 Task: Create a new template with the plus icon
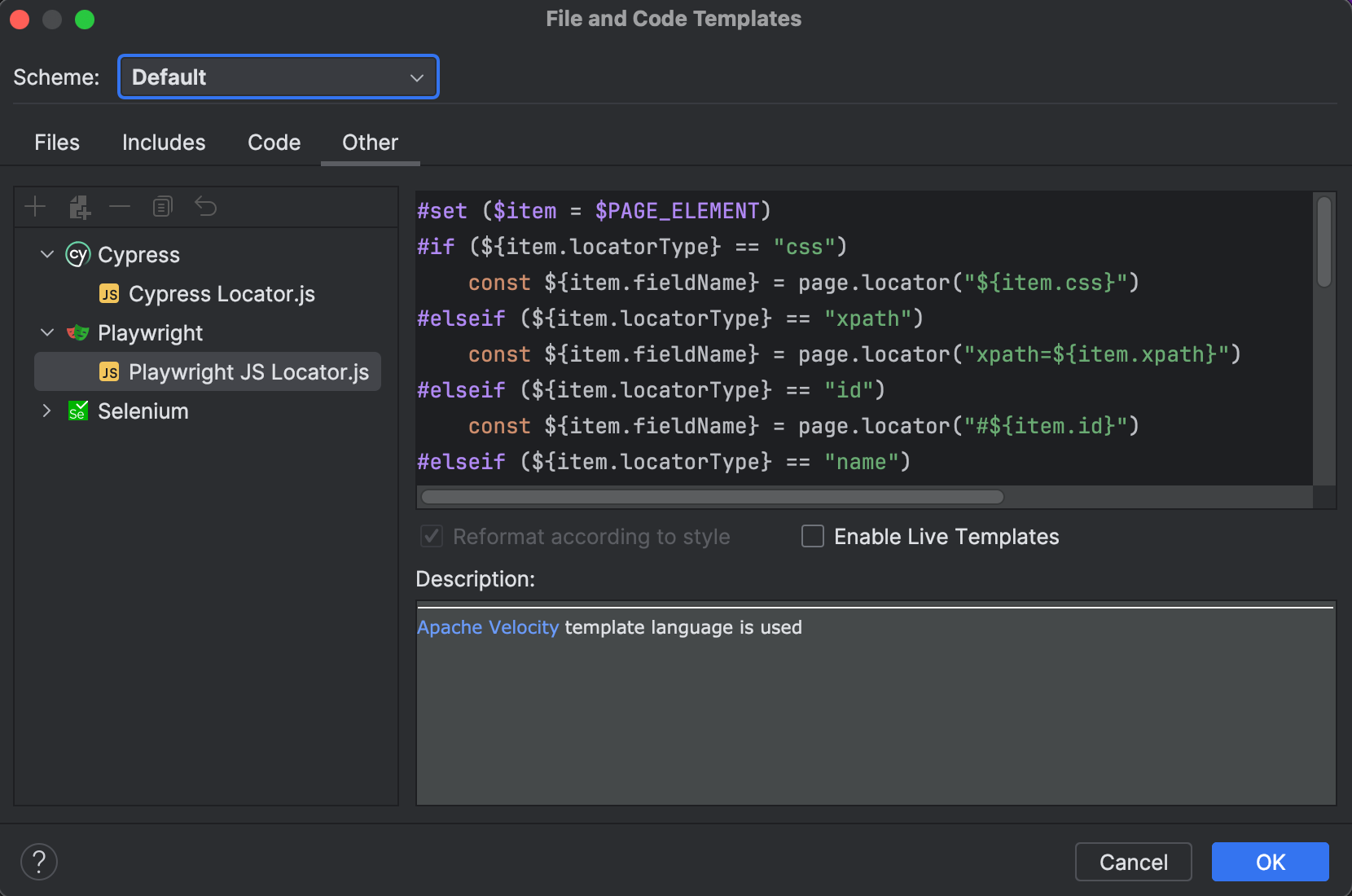(x=35, y=206)
